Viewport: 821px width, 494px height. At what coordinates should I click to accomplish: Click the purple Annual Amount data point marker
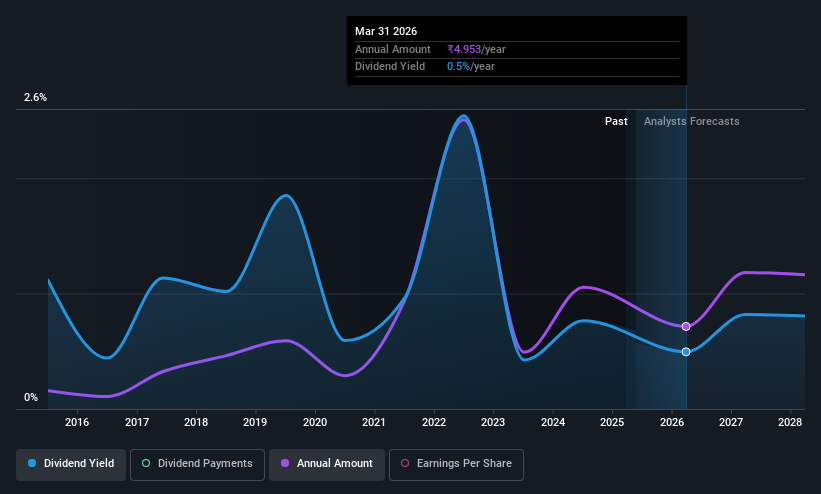tap(686, 326)
